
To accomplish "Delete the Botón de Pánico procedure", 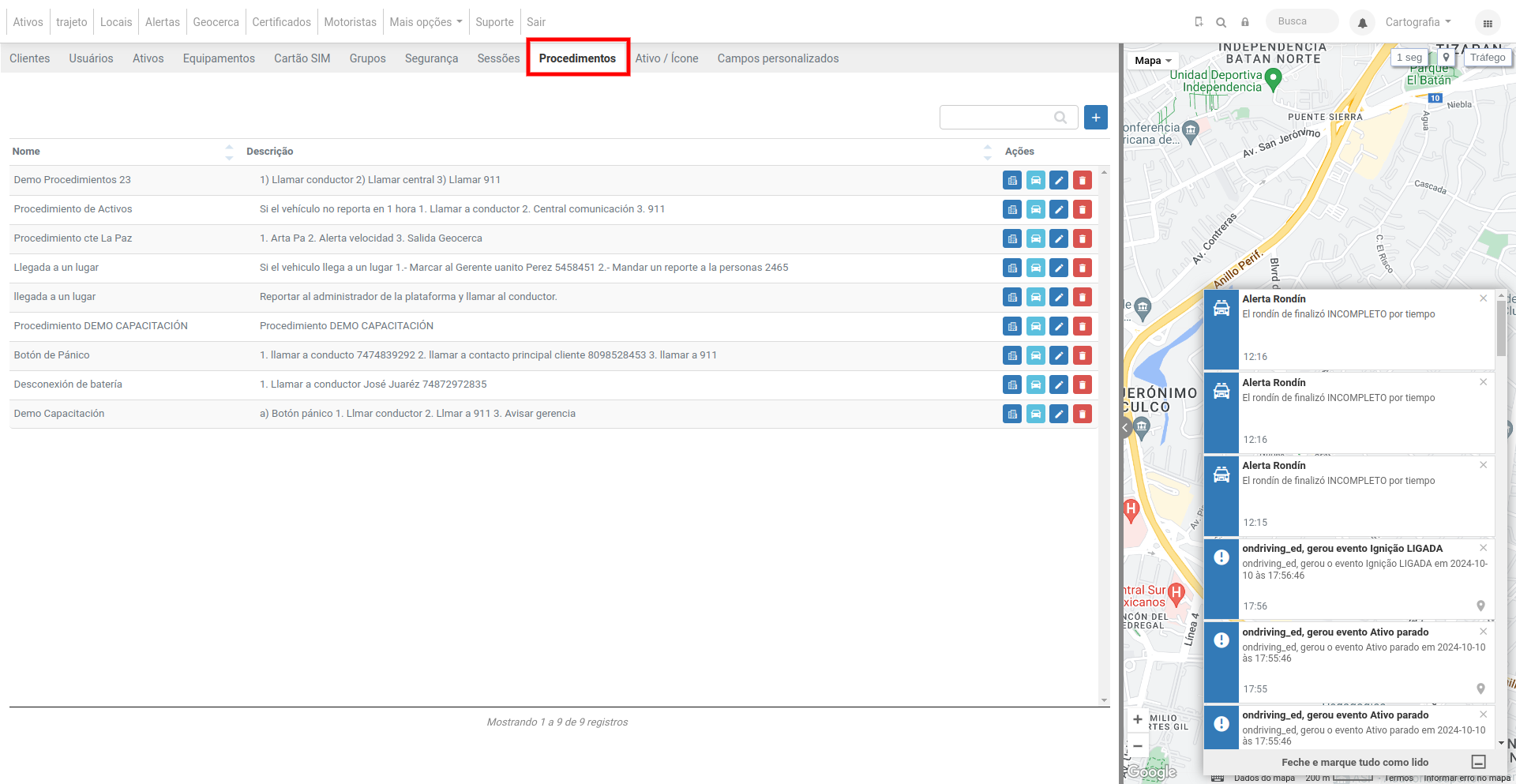I will coord(1083,355).
